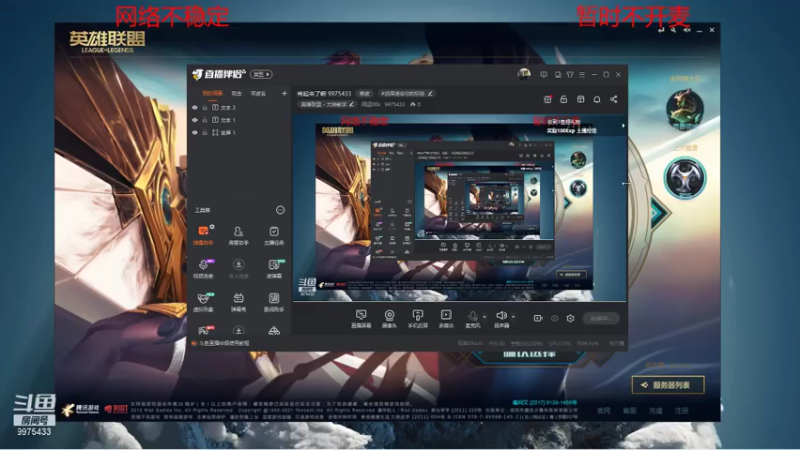Open the greyed download tool in the second row
The height and width of the screenshot is (450, 800).
coord(238,268)
